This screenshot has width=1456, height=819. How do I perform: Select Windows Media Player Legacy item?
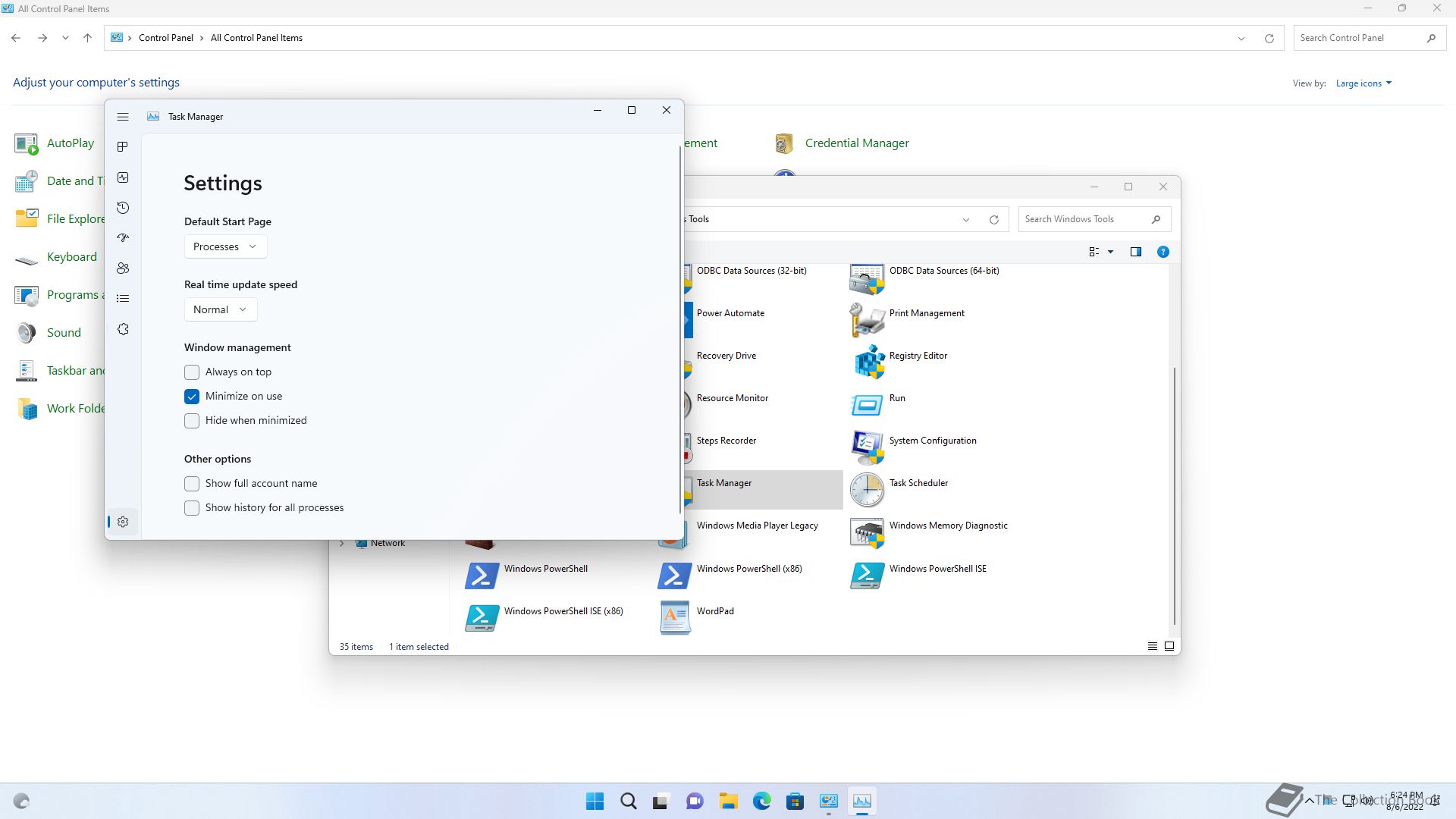757,526
